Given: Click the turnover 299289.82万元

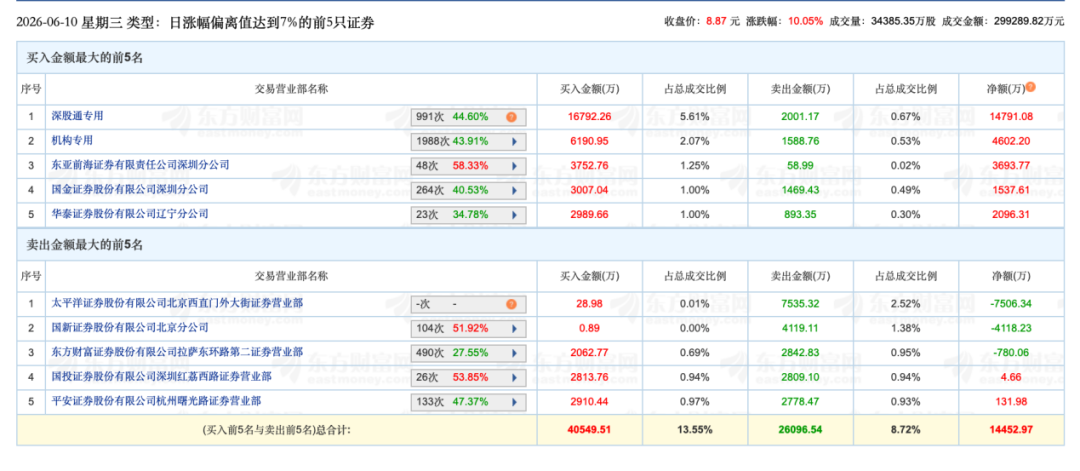Looking at the screenshot, I should tap(1030, 21).
